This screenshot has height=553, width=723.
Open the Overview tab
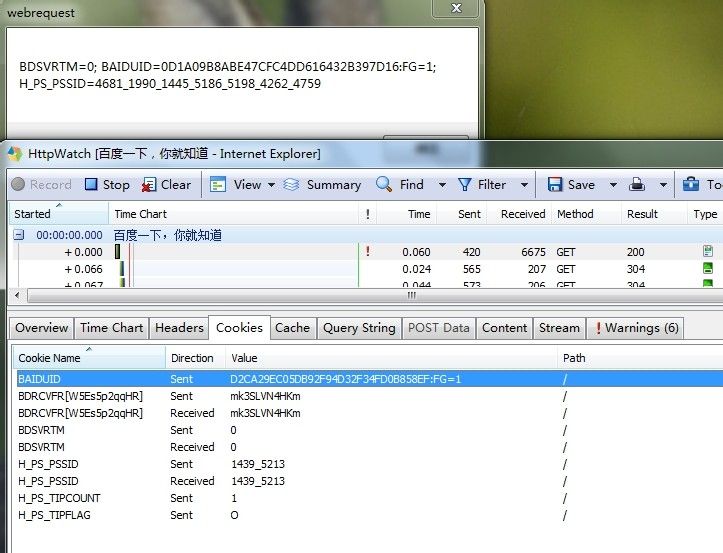[x=41, y=328]
